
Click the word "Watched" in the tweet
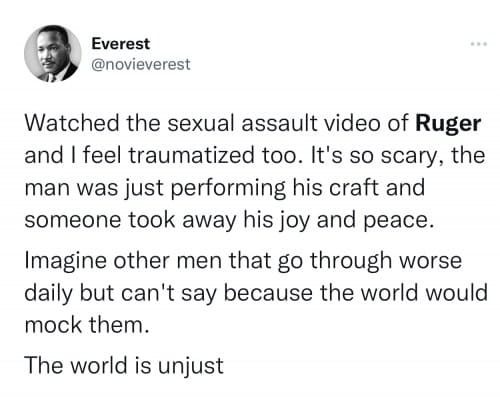[x=72, y=123]
